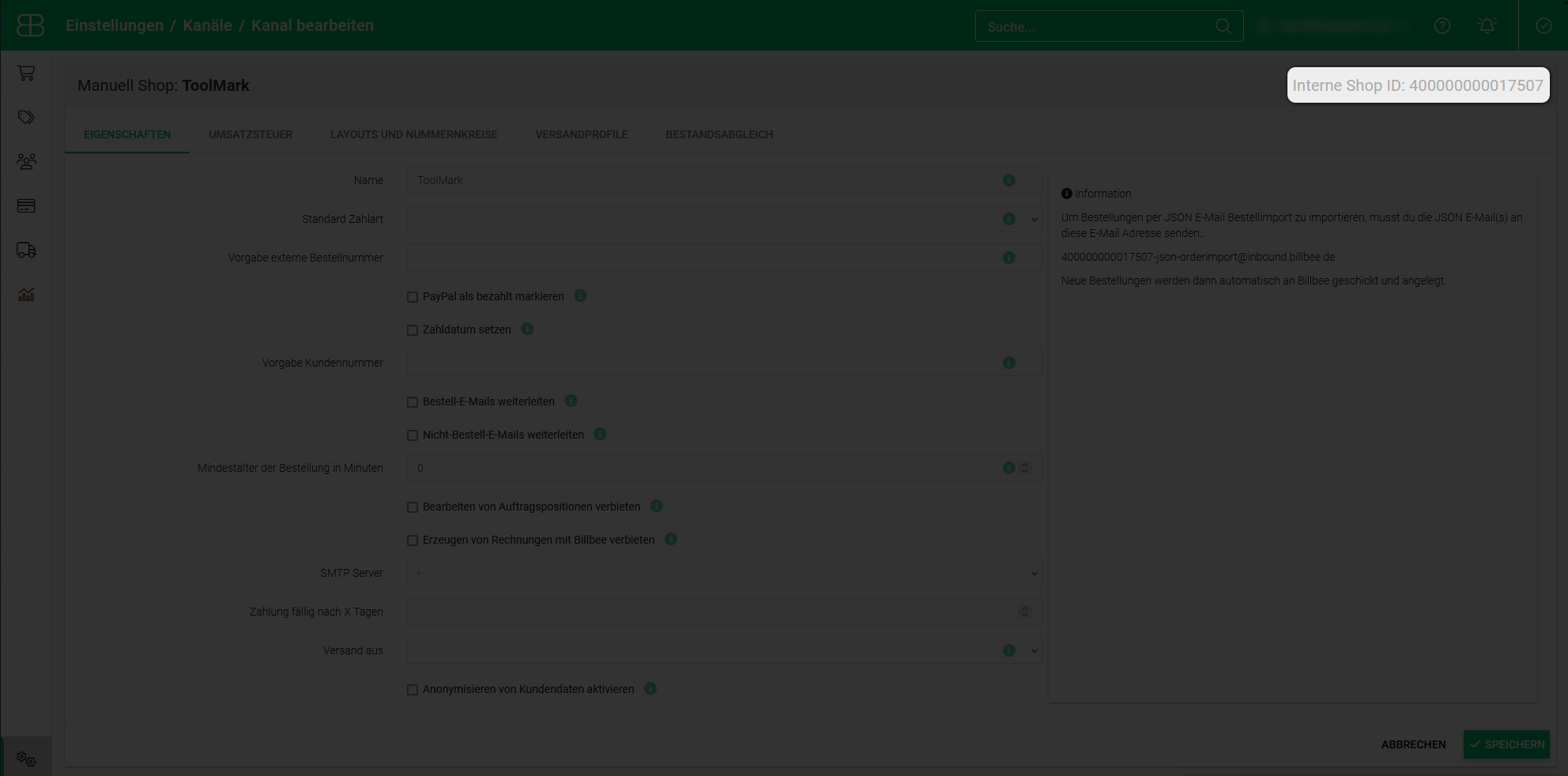Show info for Bearbeiten von Auftragspositionen verbieten
The width and height of the screenshot is (1568, 776).
(x=656, y=506)
